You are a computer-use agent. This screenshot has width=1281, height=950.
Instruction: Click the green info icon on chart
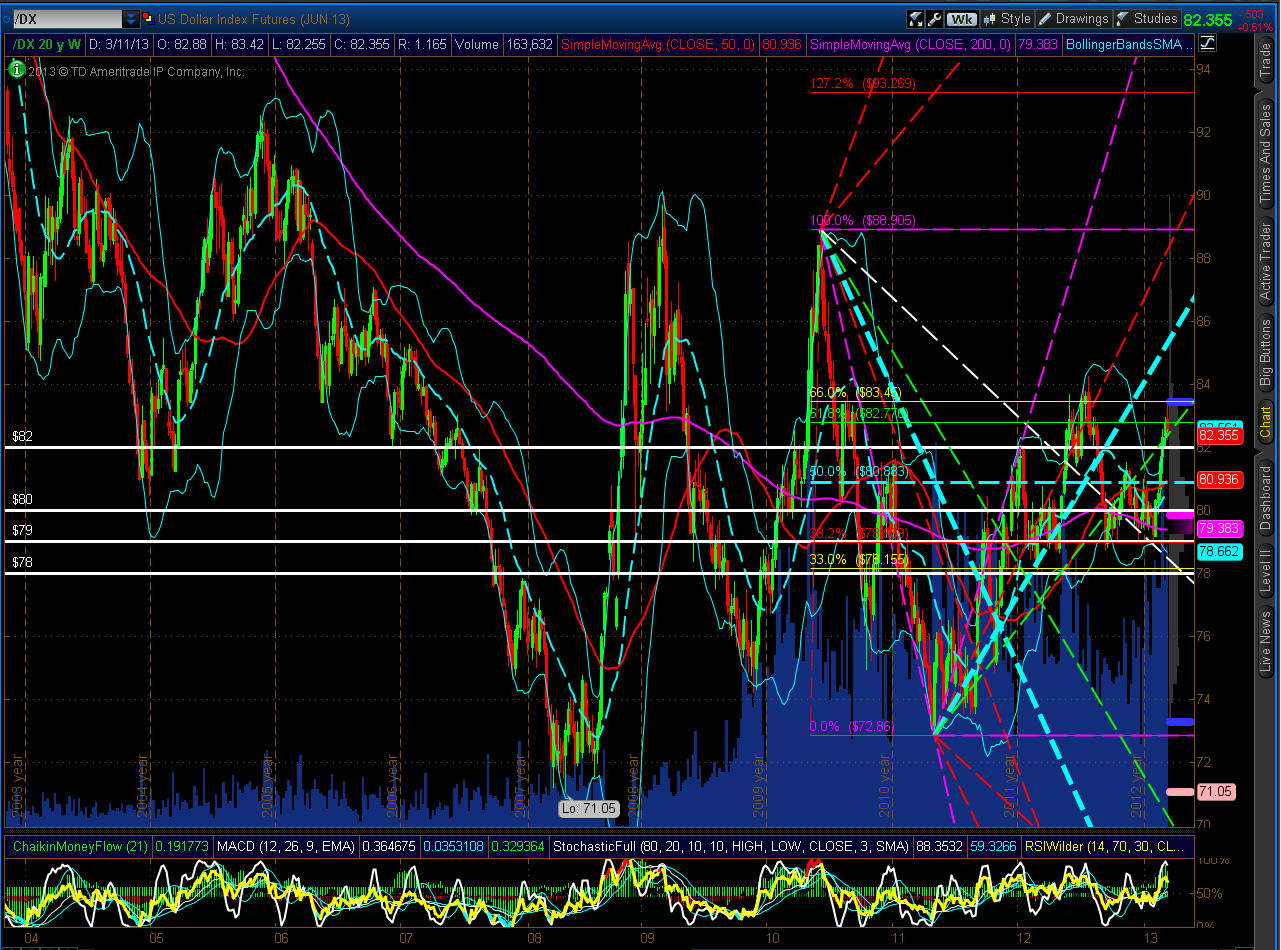(x=17, y=70)
